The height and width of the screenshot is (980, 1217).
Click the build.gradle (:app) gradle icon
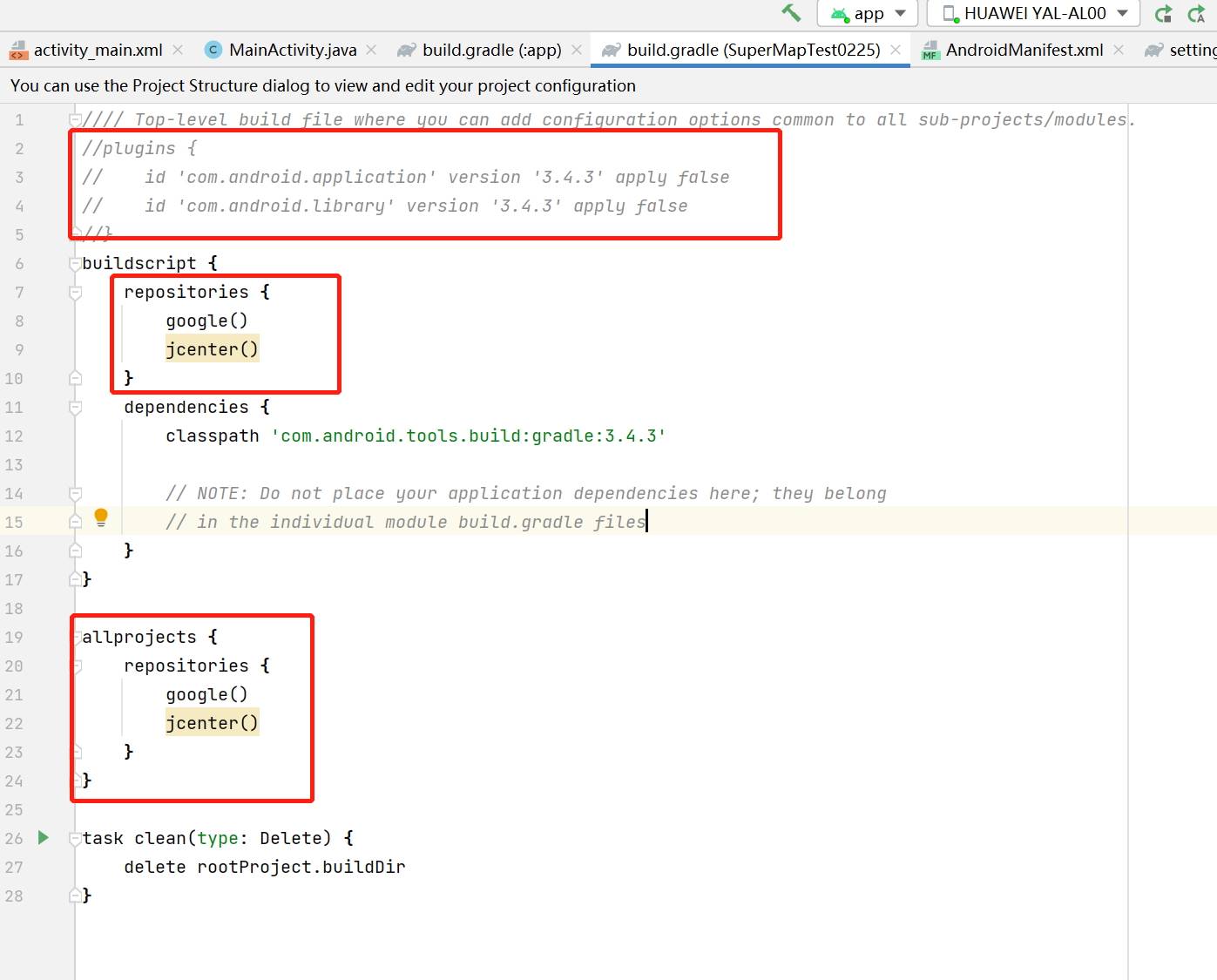tap(406, 51)
